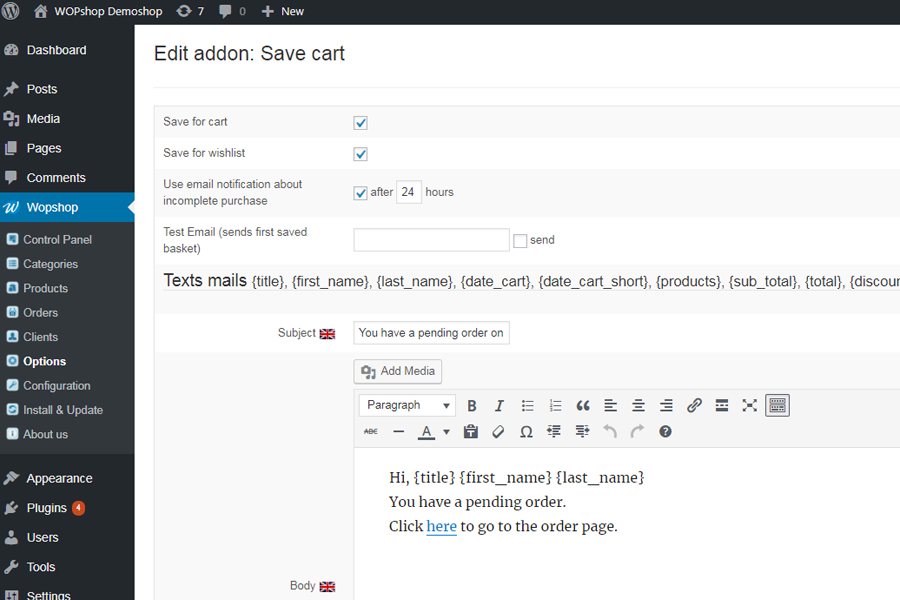Click the text color swatch button
The image size is (900, 600).
(x=426, y=432)
